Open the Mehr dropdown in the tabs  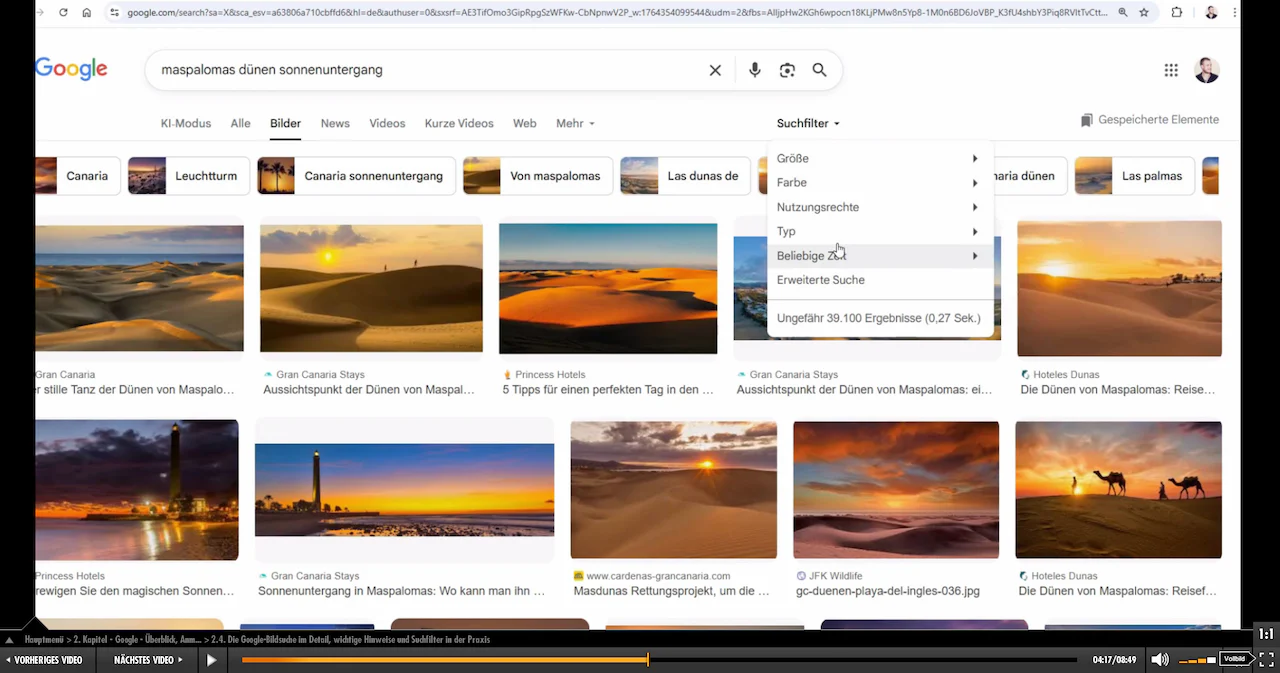575,124
